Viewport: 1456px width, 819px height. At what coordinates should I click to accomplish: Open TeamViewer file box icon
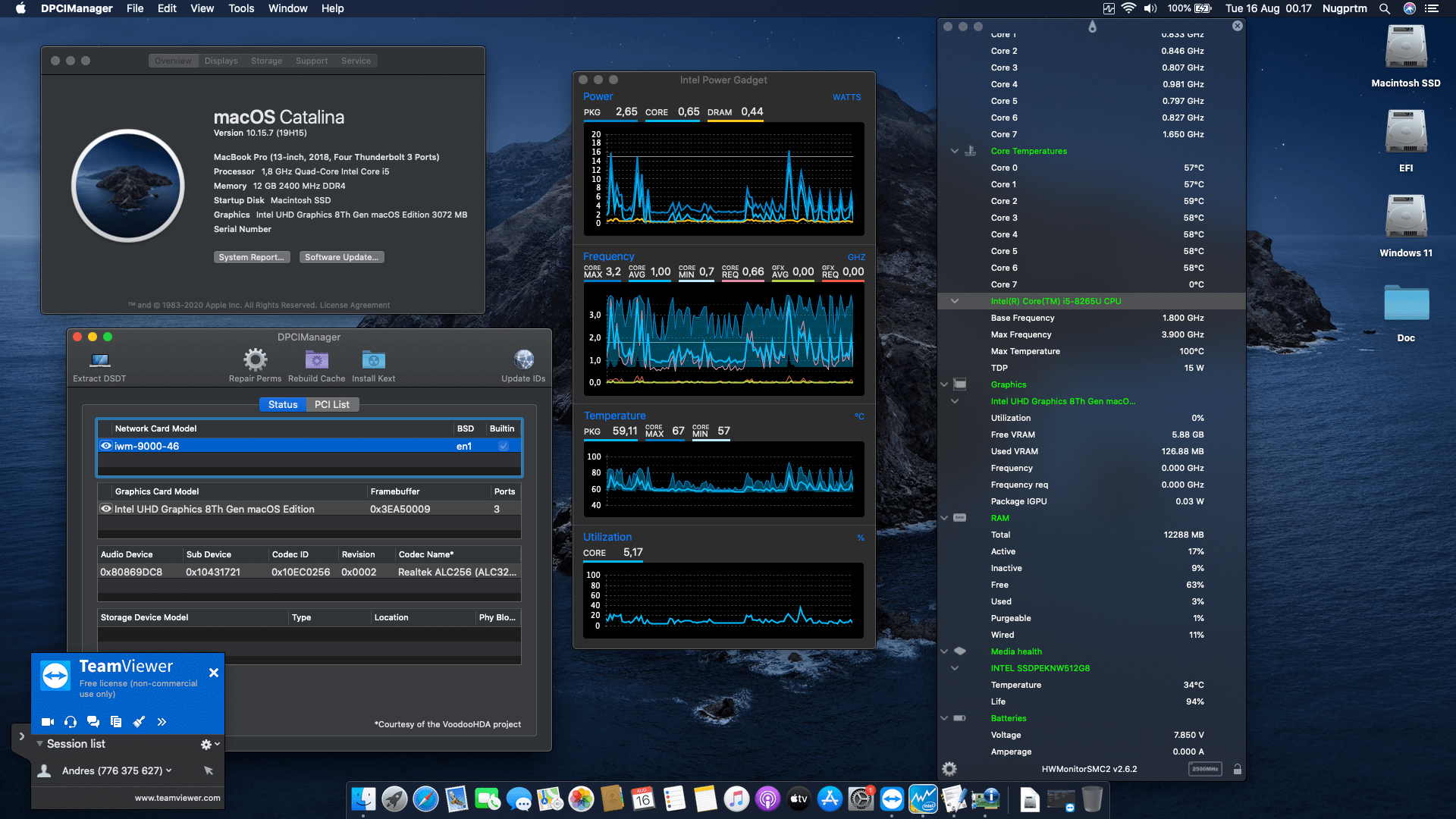click(116, 722)
